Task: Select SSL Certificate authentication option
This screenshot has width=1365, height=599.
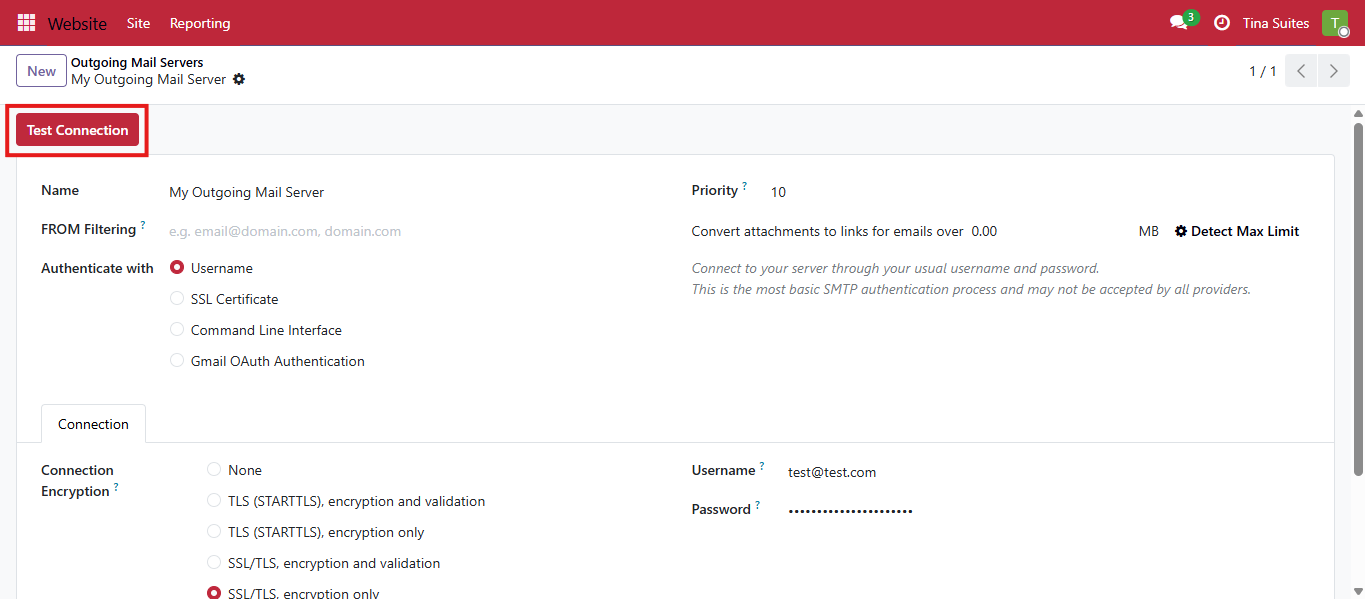Action: click(x=177, y=299)
